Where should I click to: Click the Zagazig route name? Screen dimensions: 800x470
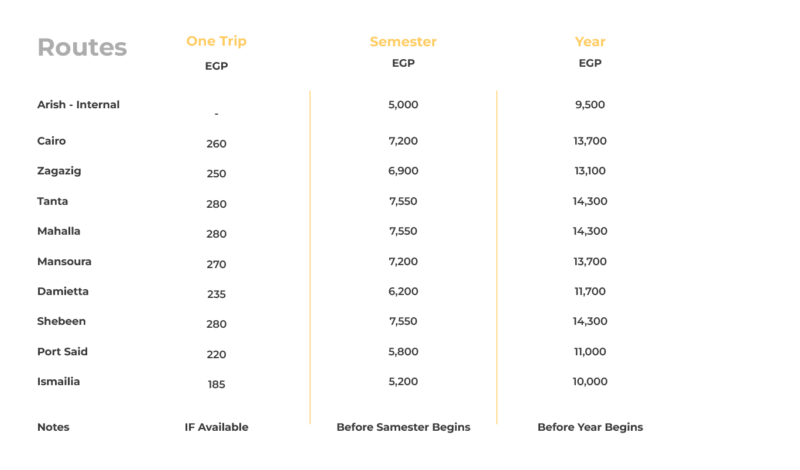(x=59, y=171)
